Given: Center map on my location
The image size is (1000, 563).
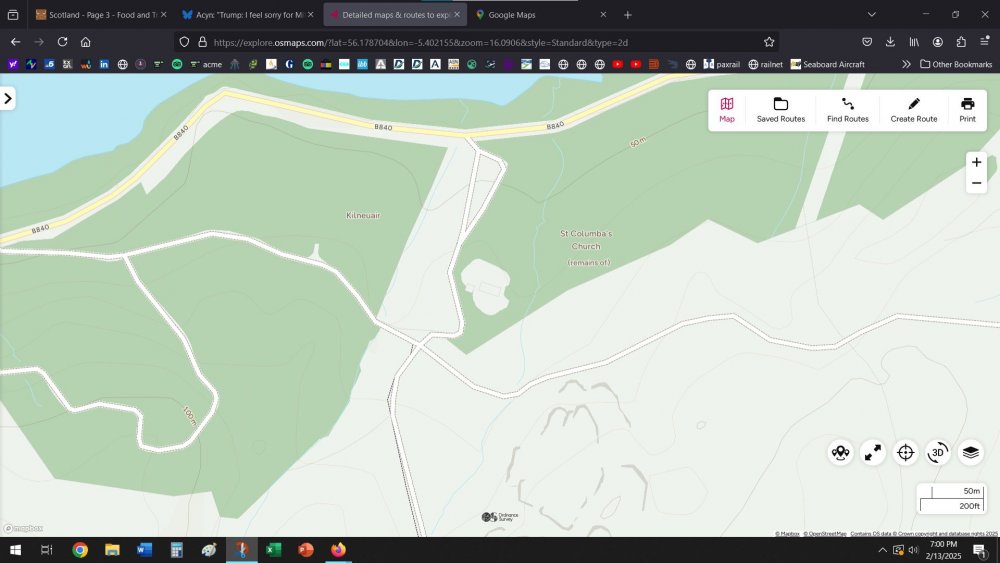Looking at the screenshot, I should coord(905,452).
